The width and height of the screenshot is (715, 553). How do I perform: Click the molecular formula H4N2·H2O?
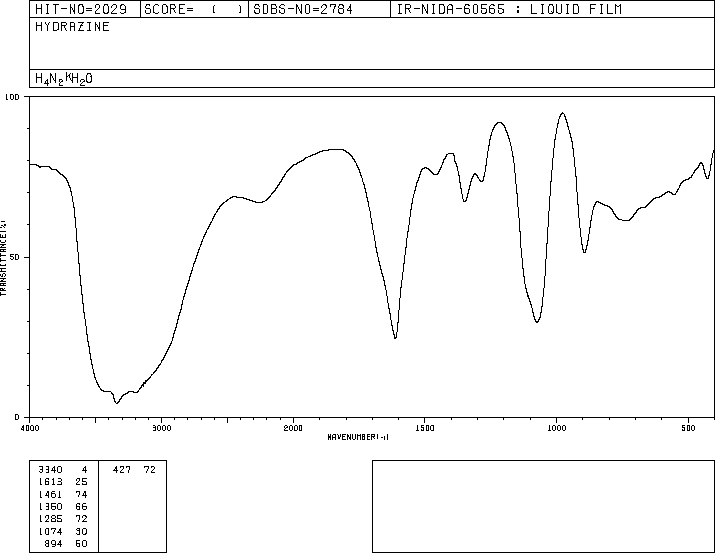63,79
